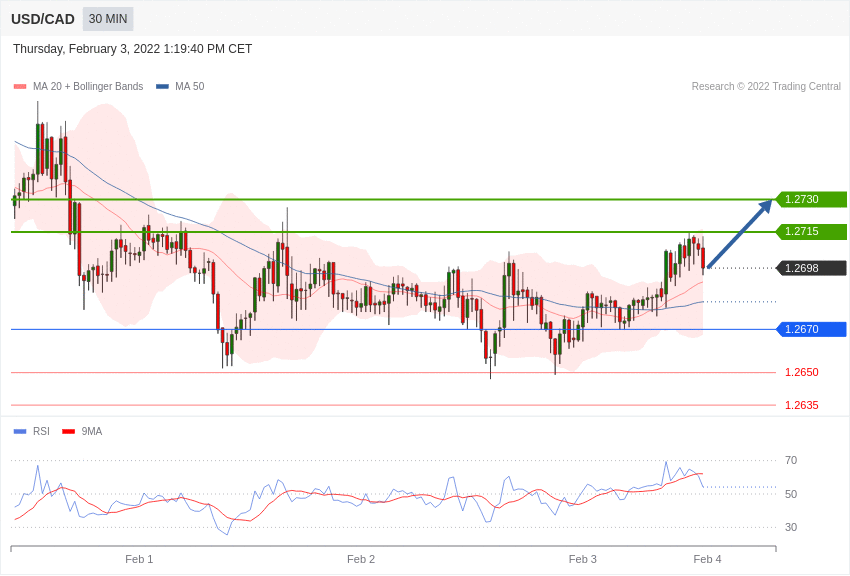Viewport: 850px width, 576px height.
Task: Select the USD/CAD symbol title
Action: (43, 19)
